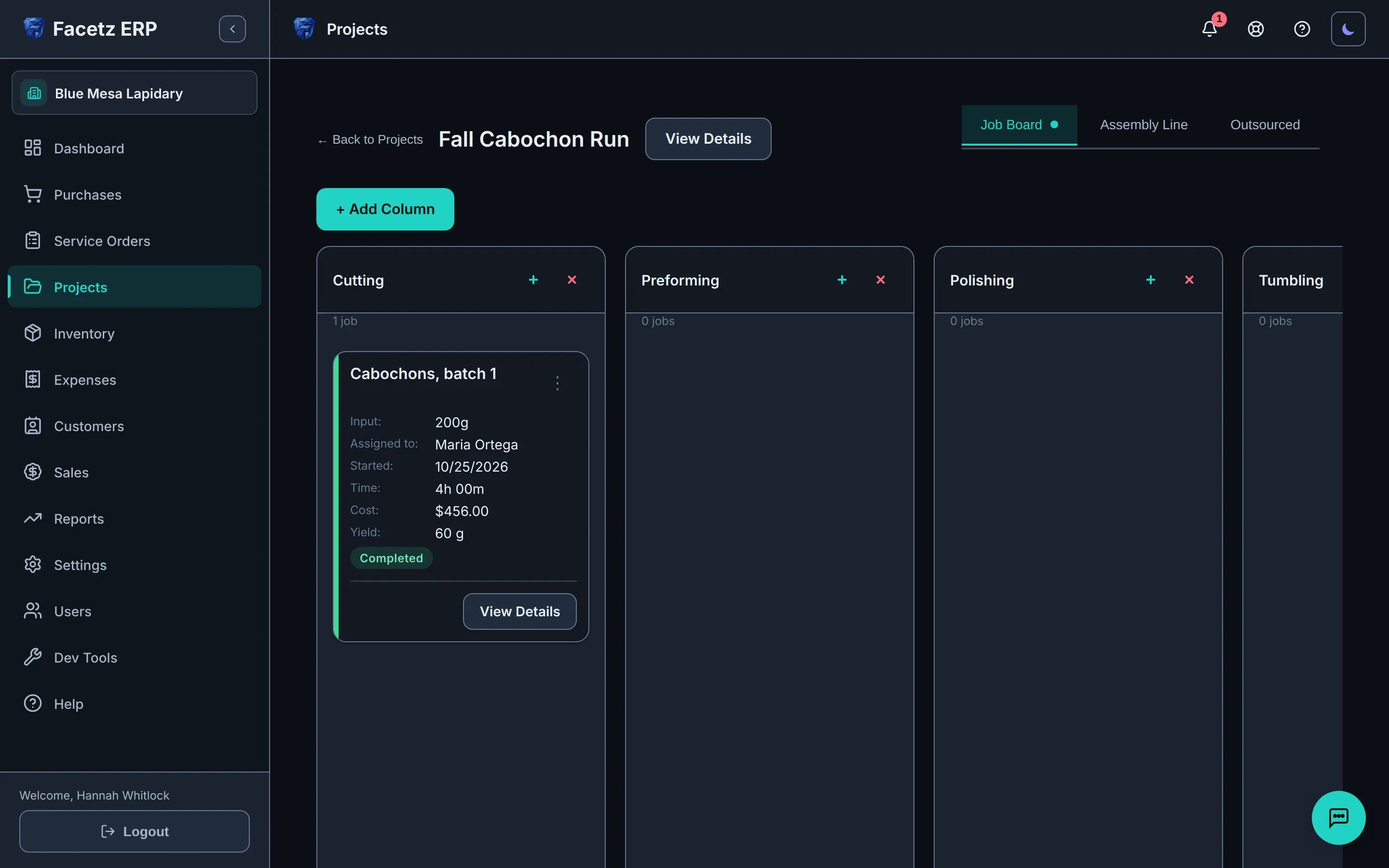Open the chat bubble widget
The image size is (1389, 868).
click(x=1338, y=817)
